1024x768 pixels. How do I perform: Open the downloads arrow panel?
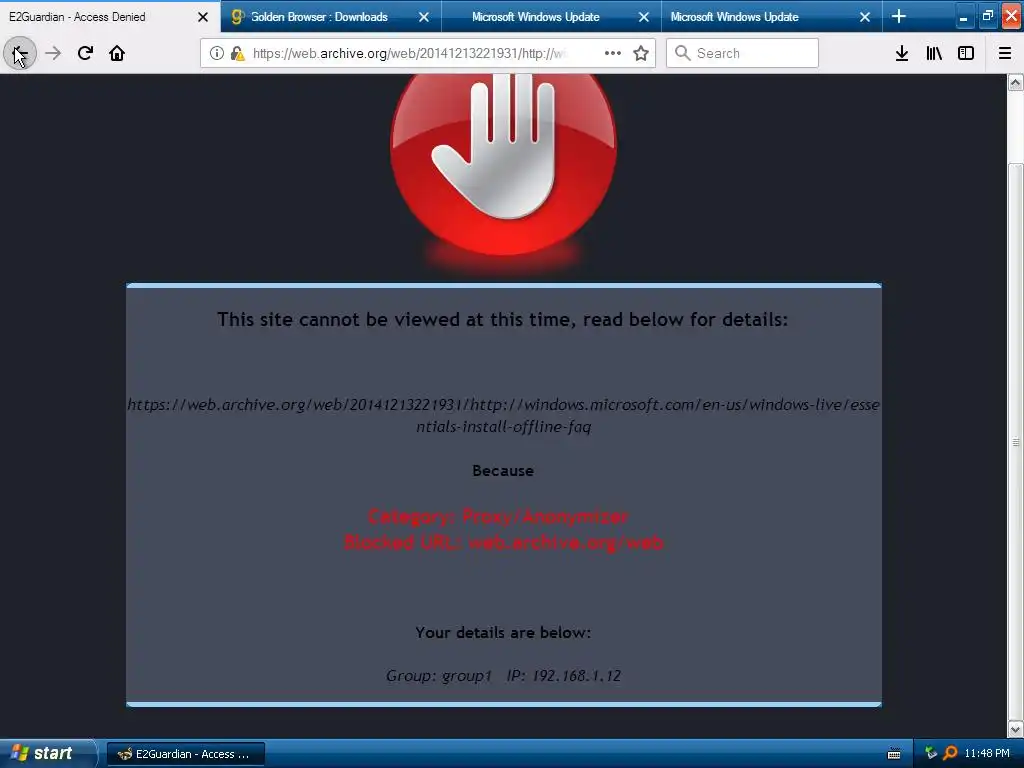[902, 53]
